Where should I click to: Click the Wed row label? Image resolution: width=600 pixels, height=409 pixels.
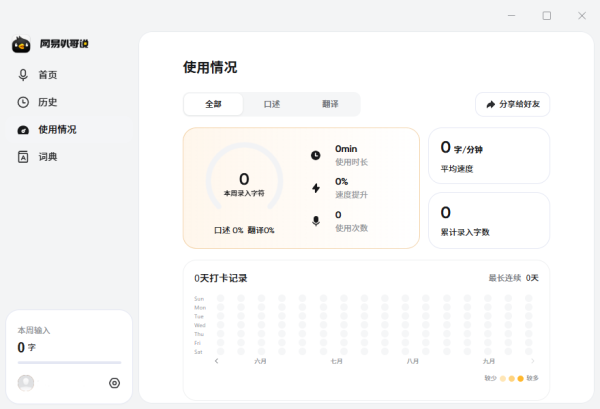200,325
